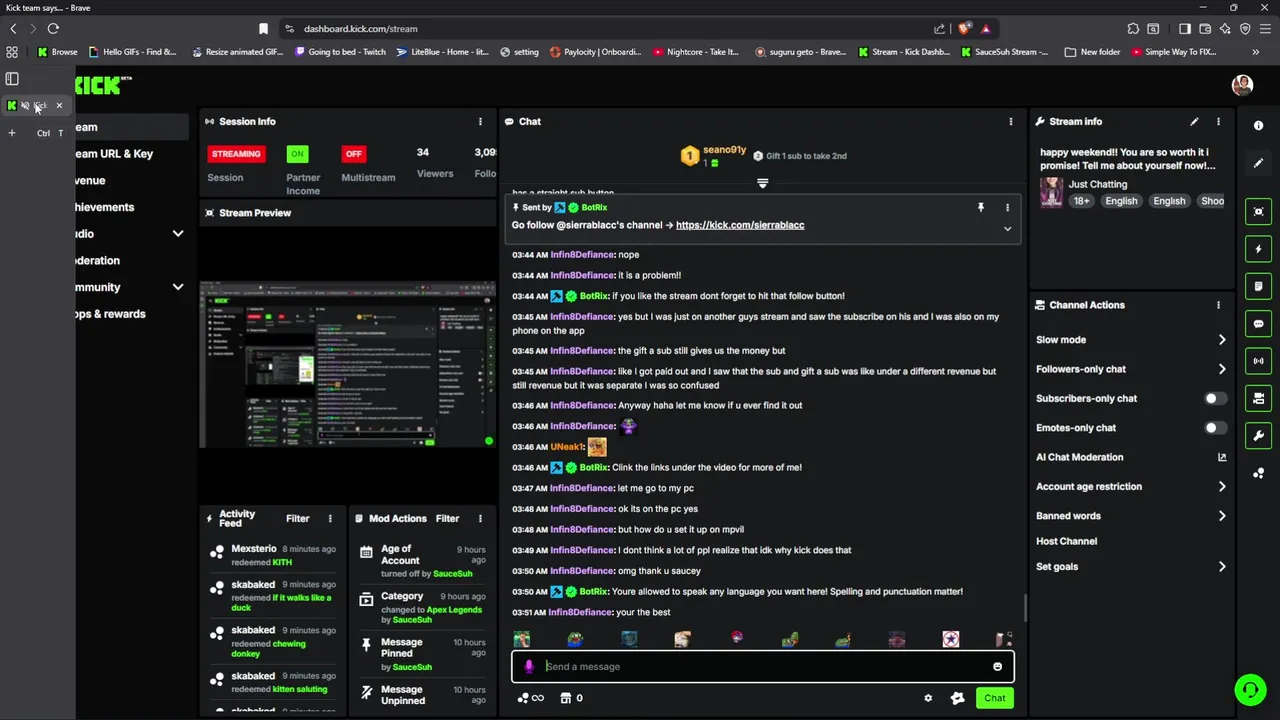
Task: Open AI Chat Moderation external link
Action: tap(1222, 457)
